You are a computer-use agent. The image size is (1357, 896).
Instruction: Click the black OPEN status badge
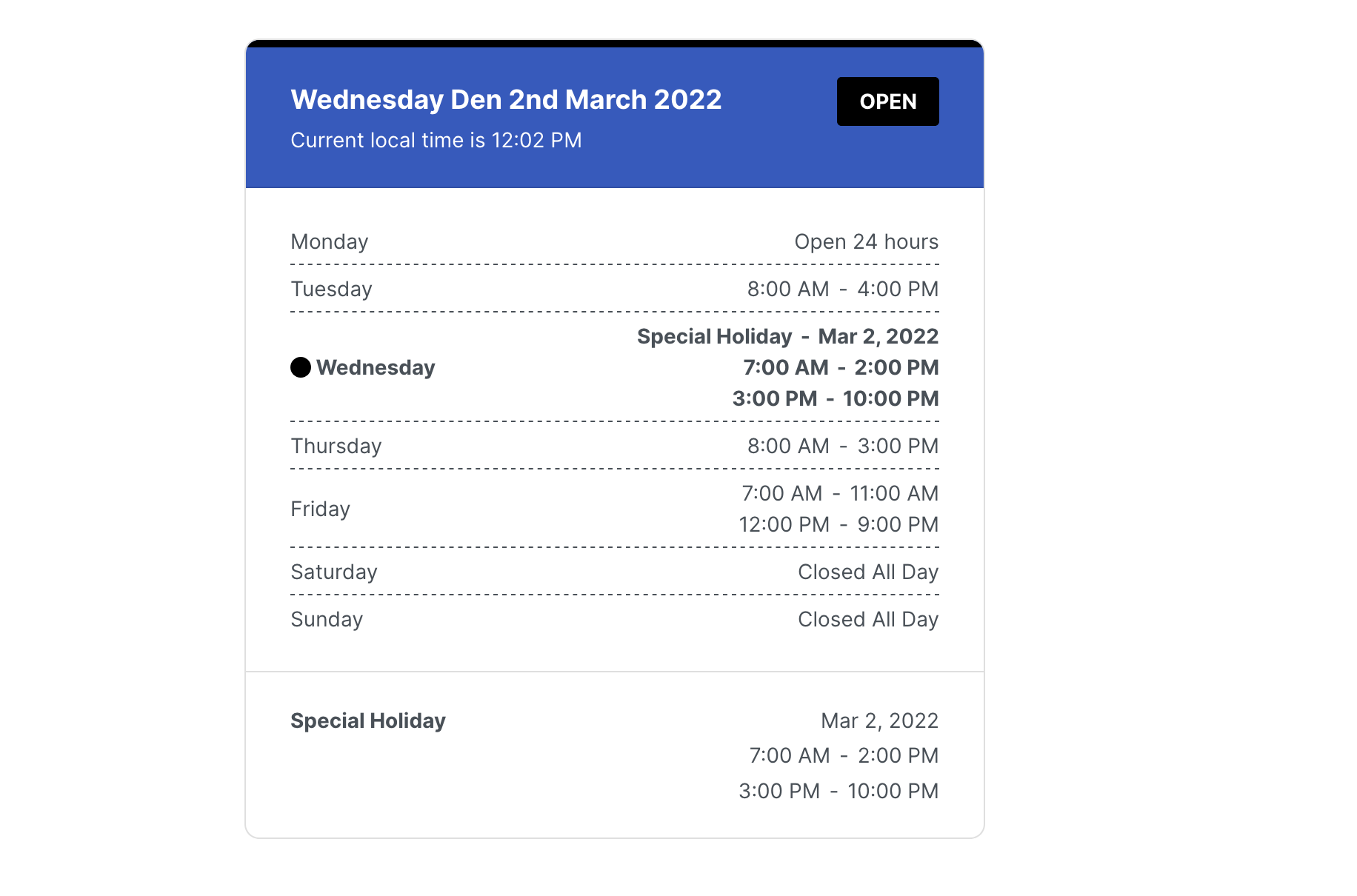(887, 101)
